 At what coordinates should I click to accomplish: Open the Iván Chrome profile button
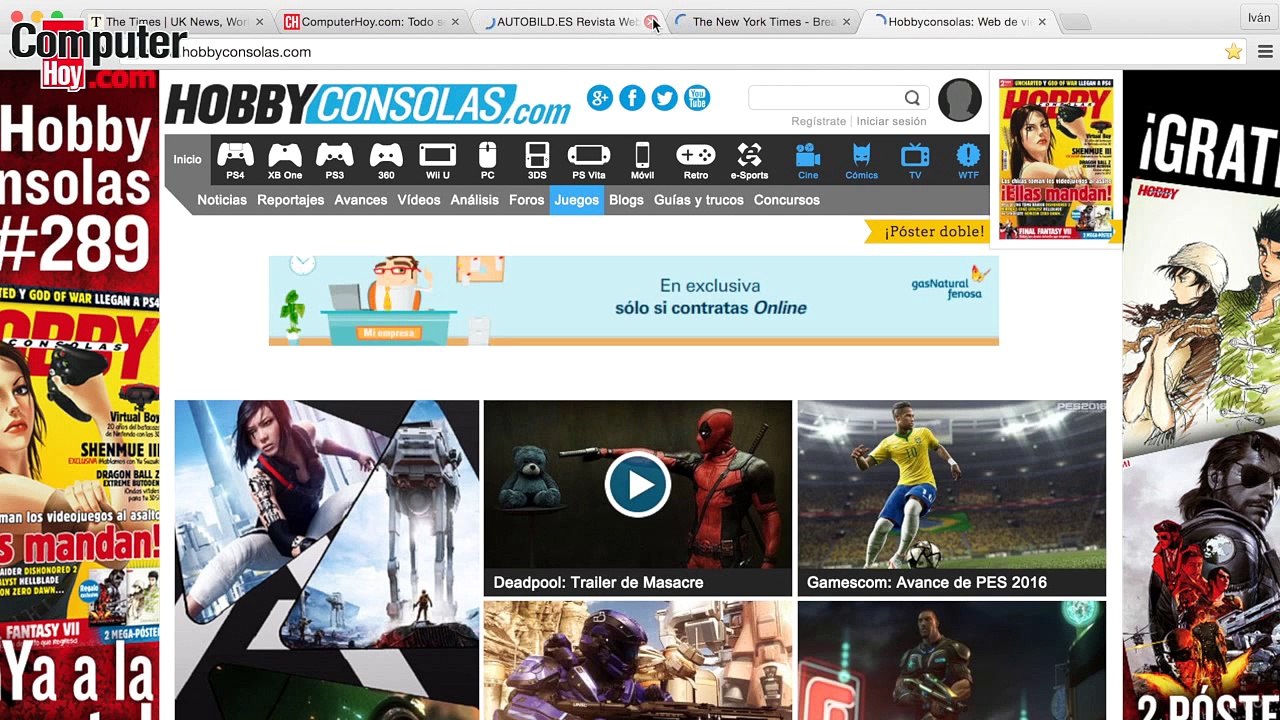[1258, 18]
